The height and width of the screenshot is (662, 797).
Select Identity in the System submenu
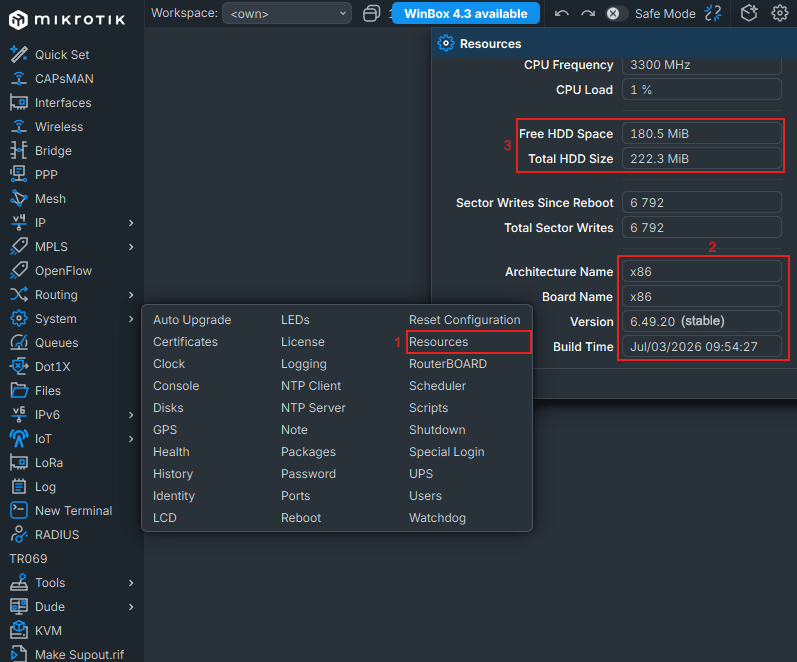click(x=174, y=496)
